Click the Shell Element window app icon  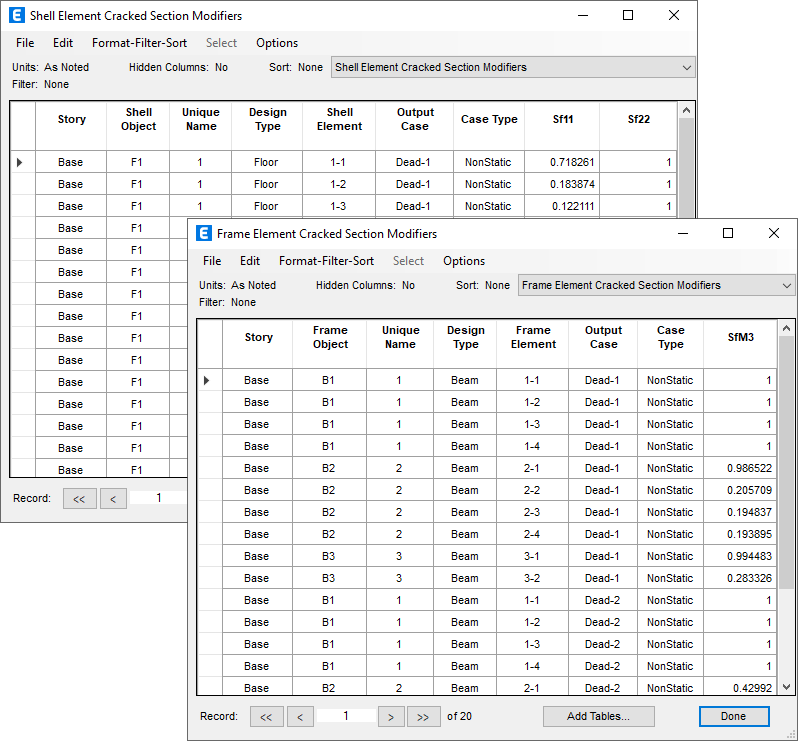tap(17, 16)
